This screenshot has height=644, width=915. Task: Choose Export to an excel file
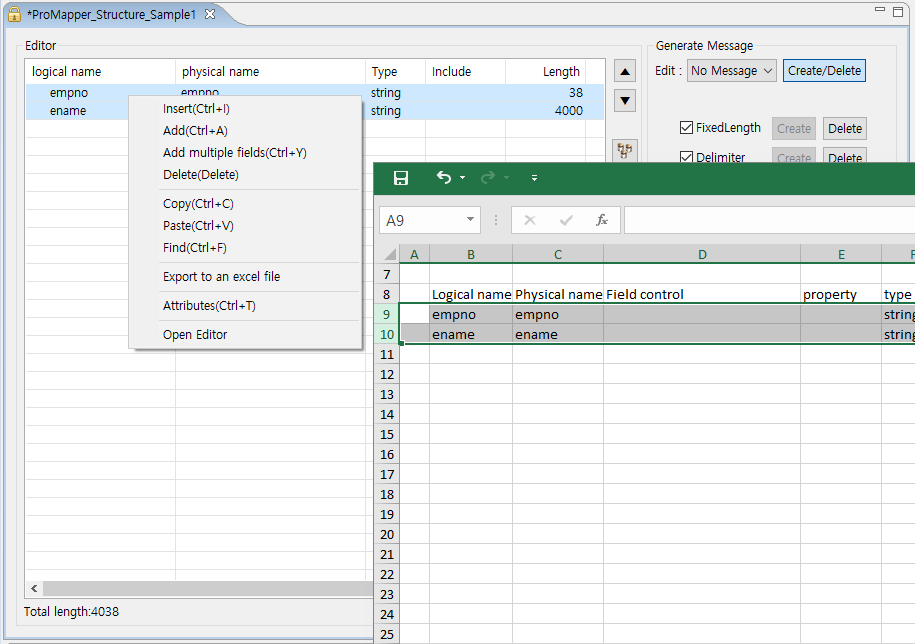pos(221,277)
